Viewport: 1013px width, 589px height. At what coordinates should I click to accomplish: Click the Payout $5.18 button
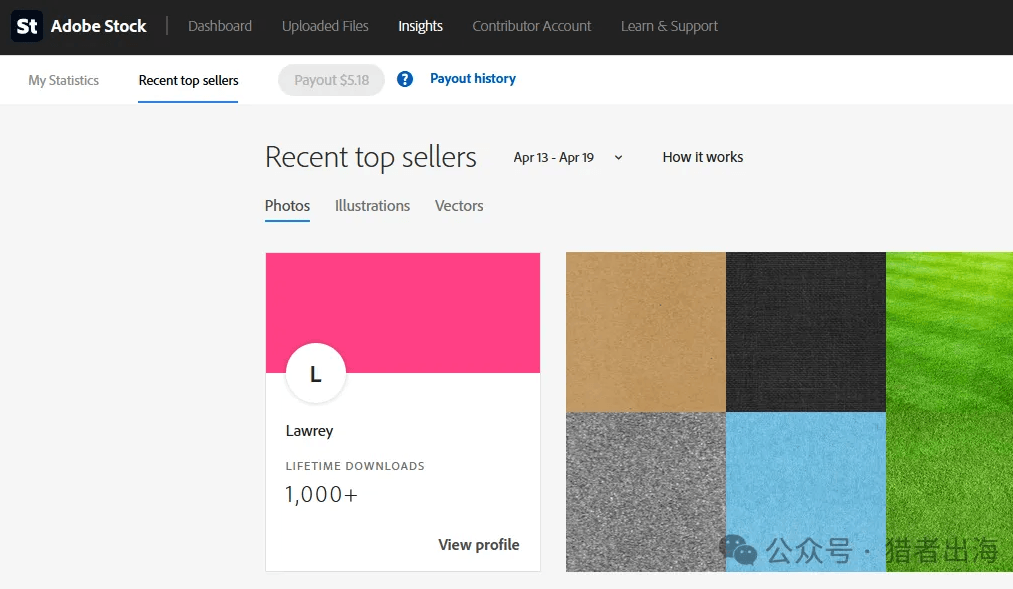click(331, 80)
